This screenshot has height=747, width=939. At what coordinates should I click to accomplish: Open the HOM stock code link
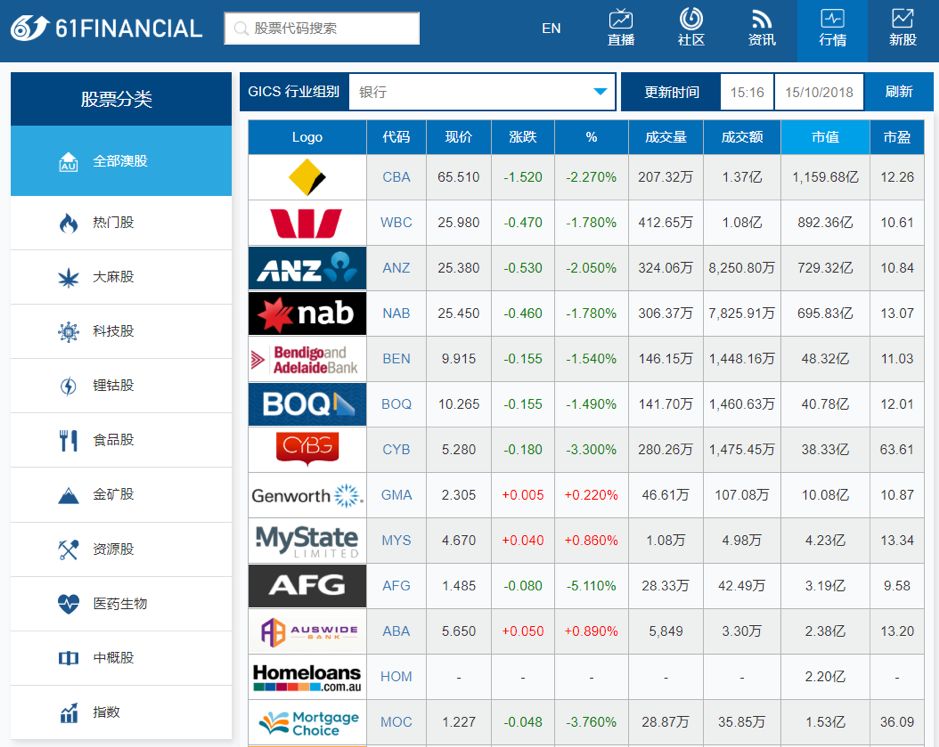(396, 677)
